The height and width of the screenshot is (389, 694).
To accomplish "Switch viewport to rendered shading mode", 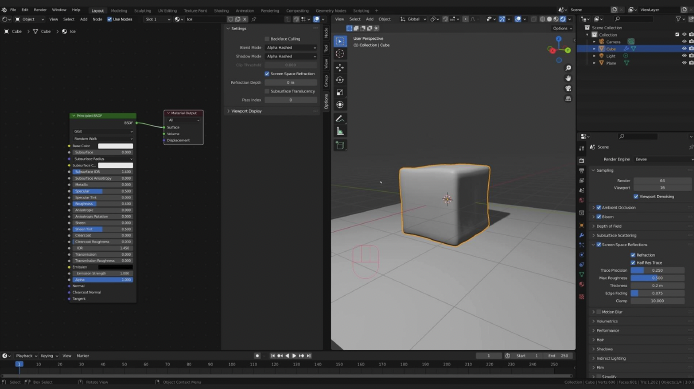I will pyautogui.click(x=563, y=19).
